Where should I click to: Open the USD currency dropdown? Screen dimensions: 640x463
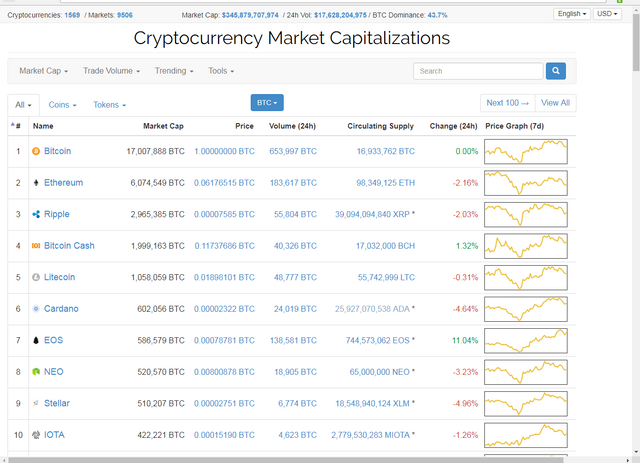[607, 14]
